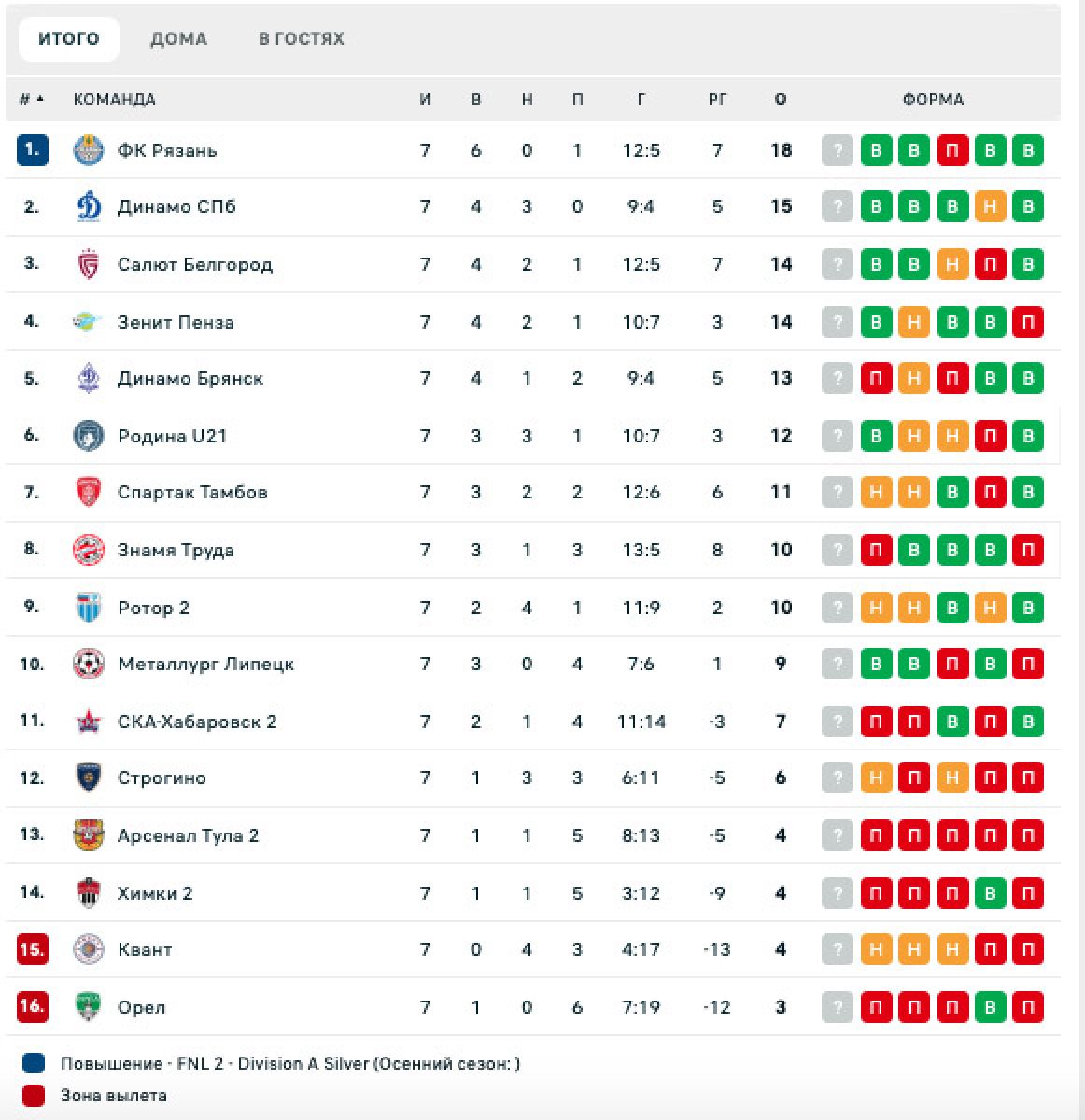
Task: Click the Динамо СПб team logo
Action: (89, 206)
